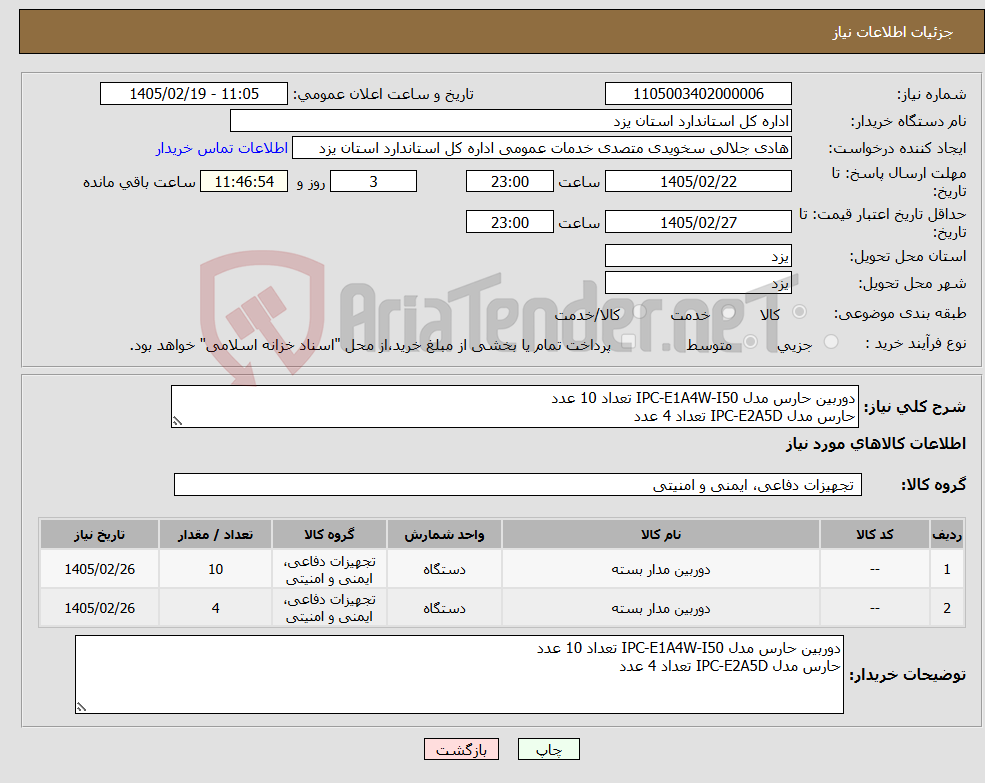The height and width of the screenshot is (783, 985).
Task: Click the delivery city field یزد
Action: pyautogui.click(x=698, y=283)
